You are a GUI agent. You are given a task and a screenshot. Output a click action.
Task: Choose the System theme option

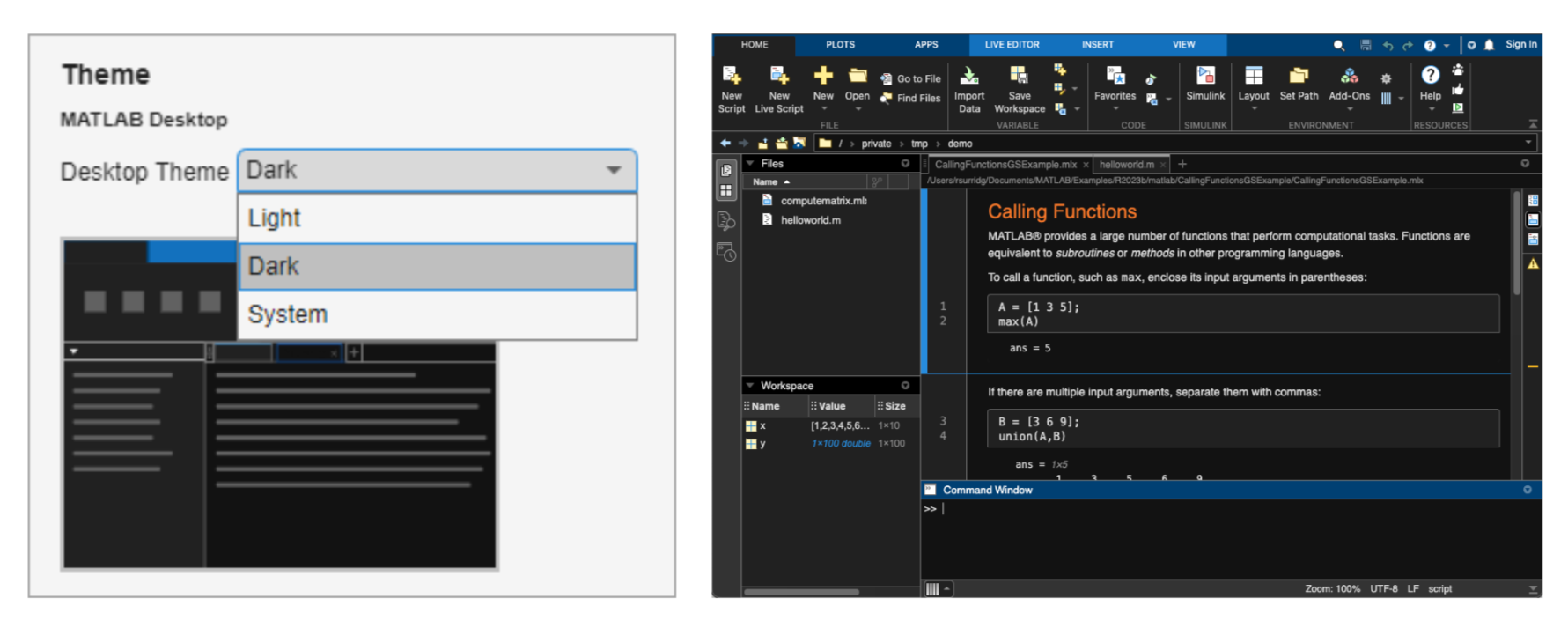[438, 314]
